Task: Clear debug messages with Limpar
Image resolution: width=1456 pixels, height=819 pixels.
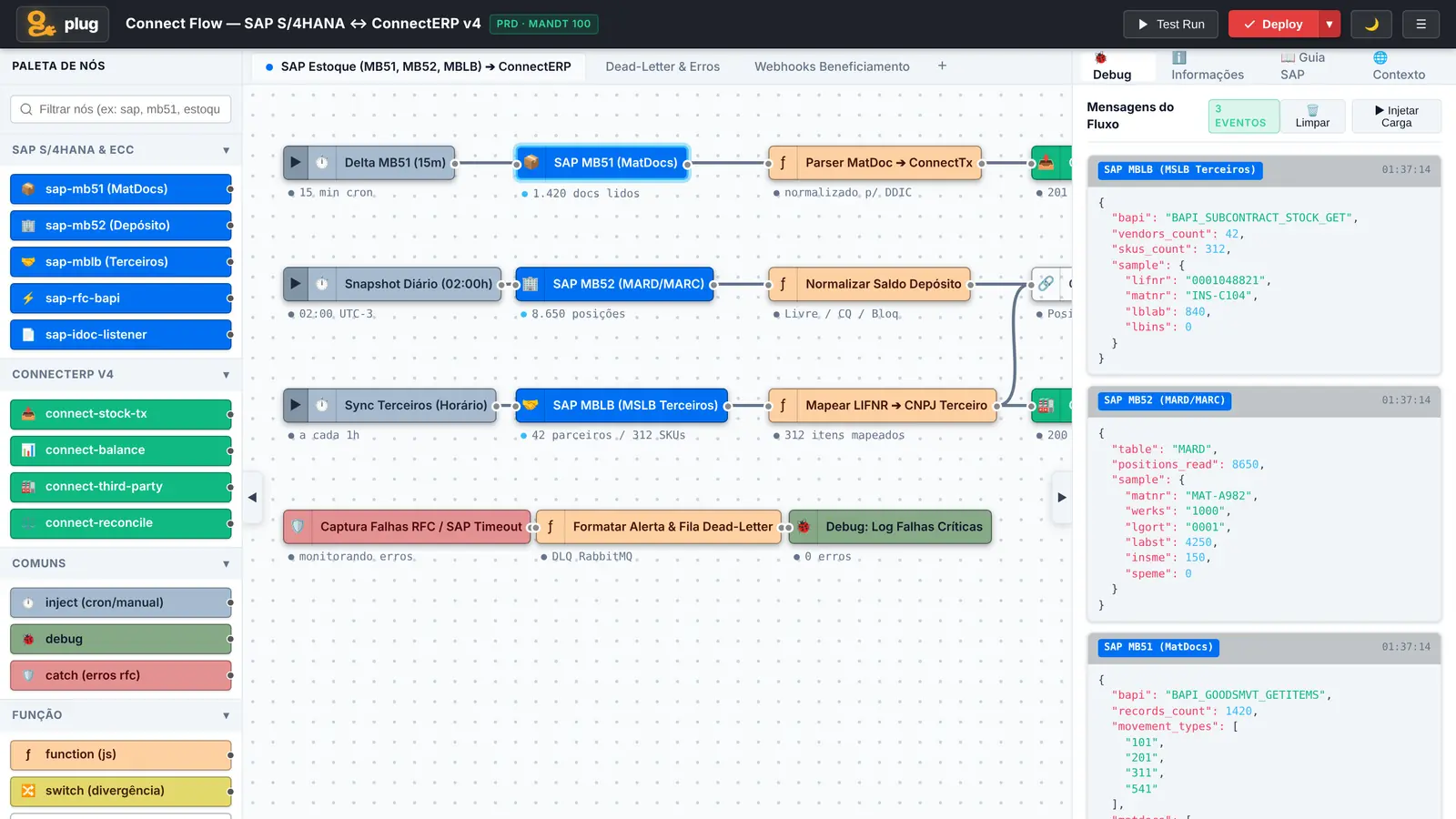Action: 1312,116
